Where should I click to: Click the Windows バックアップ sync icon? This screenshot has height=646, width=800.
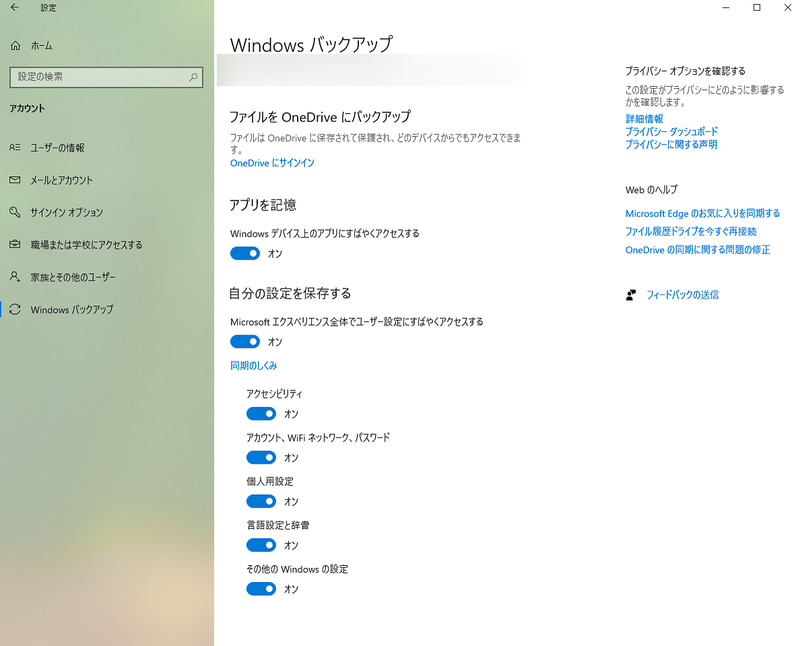pyautogui.click(x=15, y=310)
